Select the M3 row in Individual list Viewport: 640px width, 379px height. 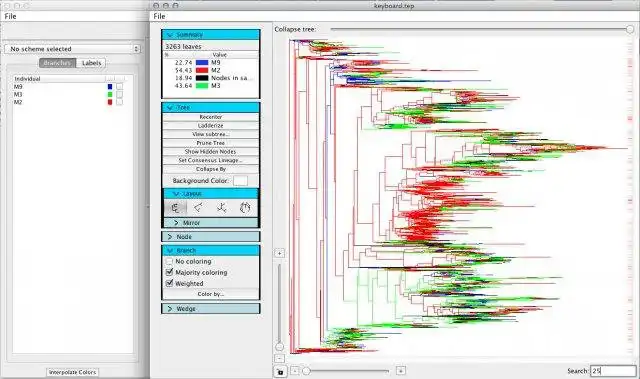(72, 94)
